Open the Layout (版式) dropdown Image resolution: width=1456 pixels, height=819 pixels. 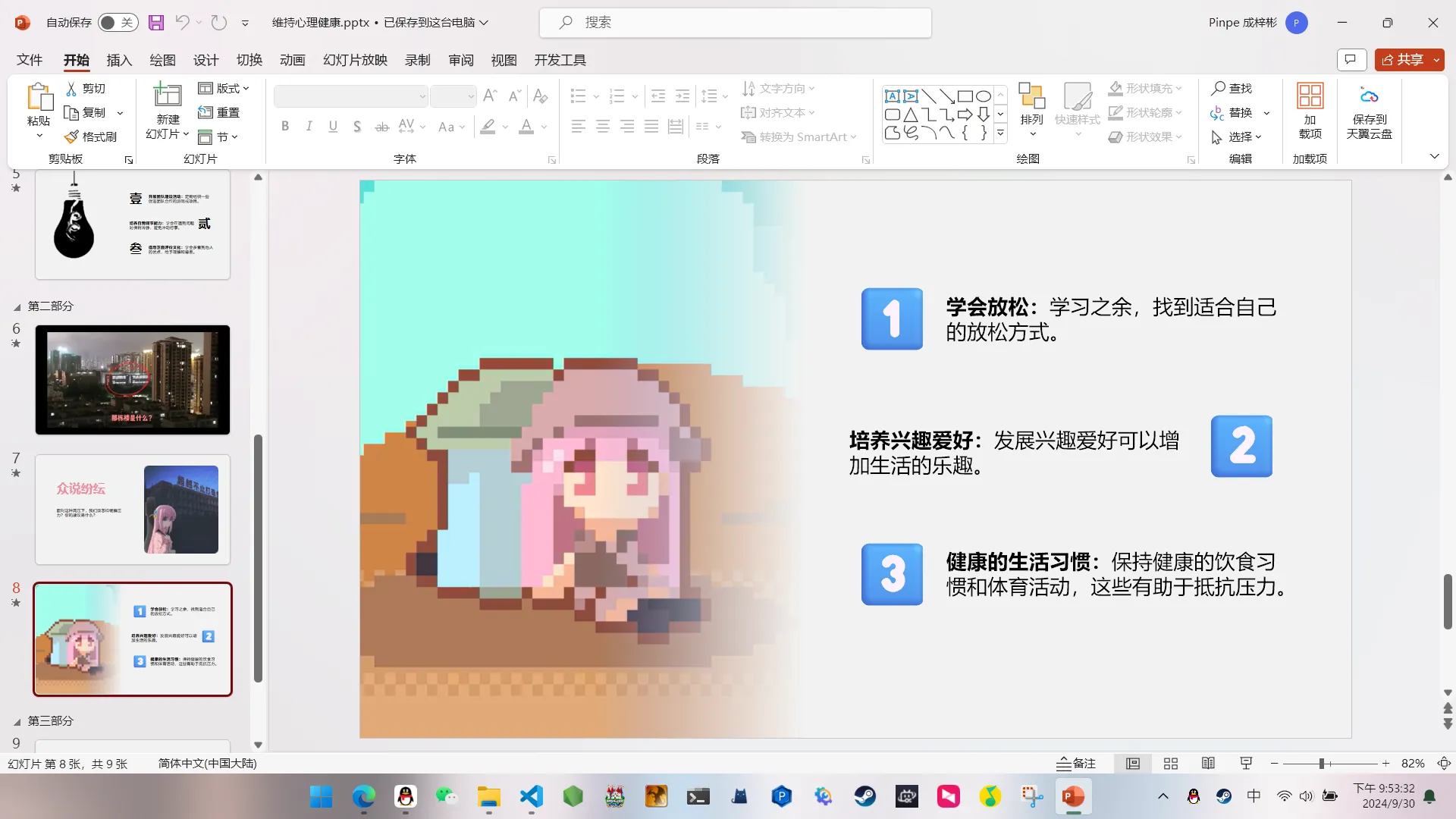click(224, 89)
